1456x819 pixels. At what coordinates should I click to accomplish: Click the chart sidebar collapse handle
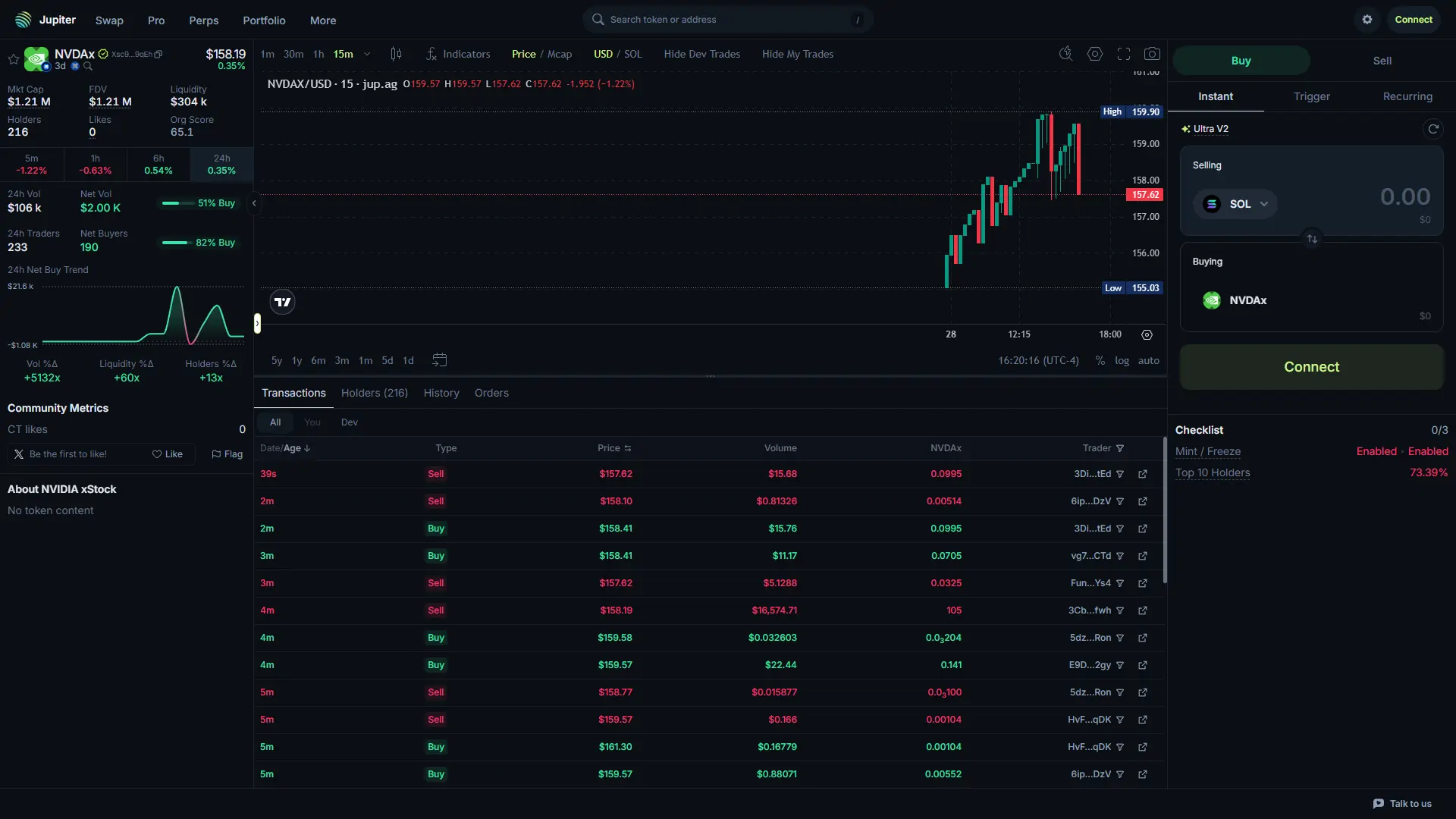point(257,324)
